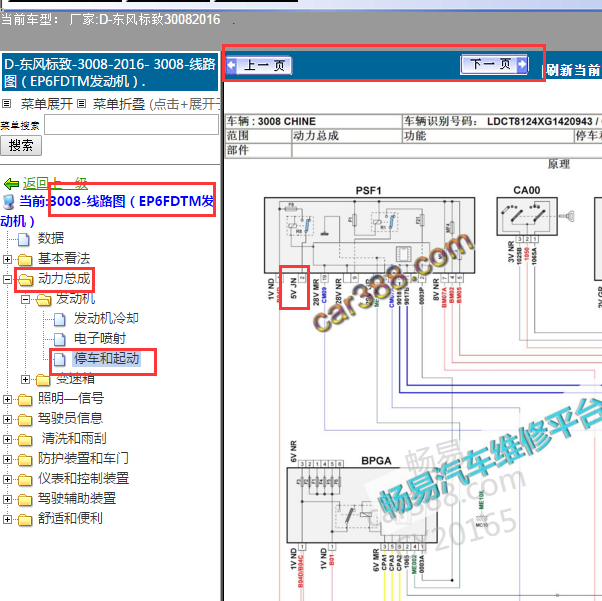Select 停车和起动 diagram page
602x601 pixels.
click(106, 358)
